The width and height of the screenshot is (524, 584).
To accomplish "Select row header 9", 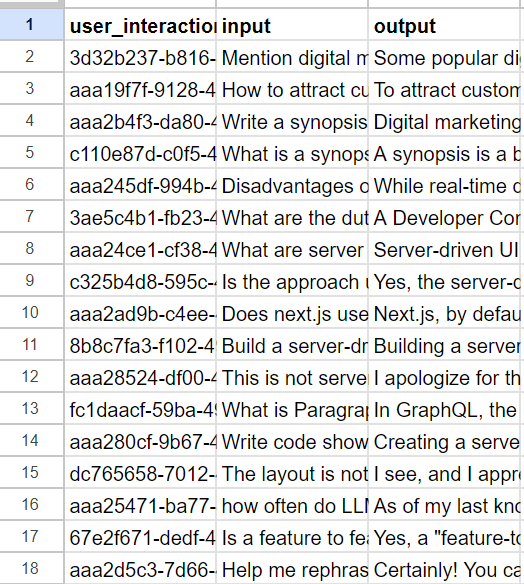I will click(x=32, y=281).
